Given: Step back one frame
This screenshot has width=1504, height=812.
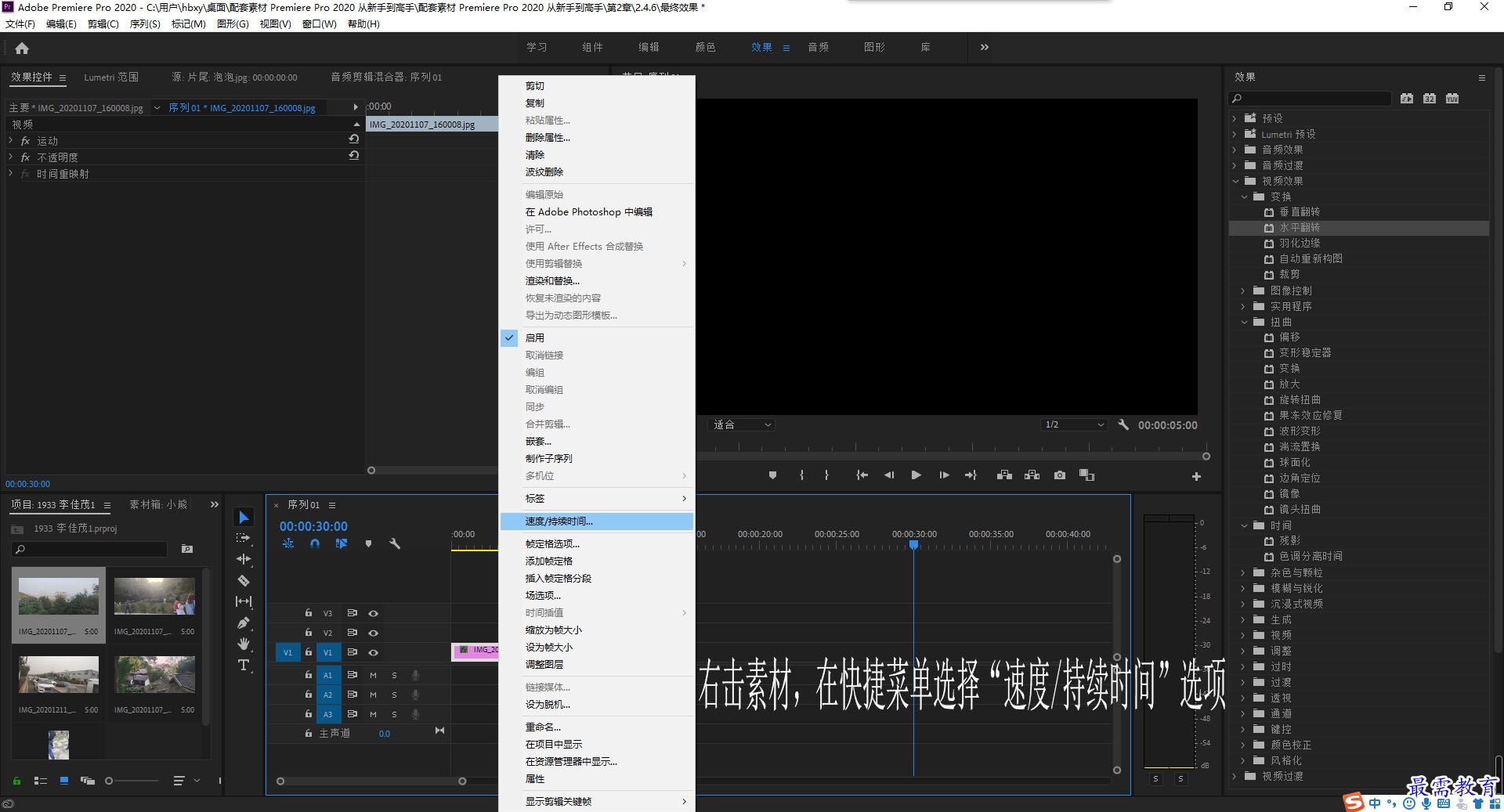Looking at the screenshot, I should pyautogui.click(x=888, y=475).
